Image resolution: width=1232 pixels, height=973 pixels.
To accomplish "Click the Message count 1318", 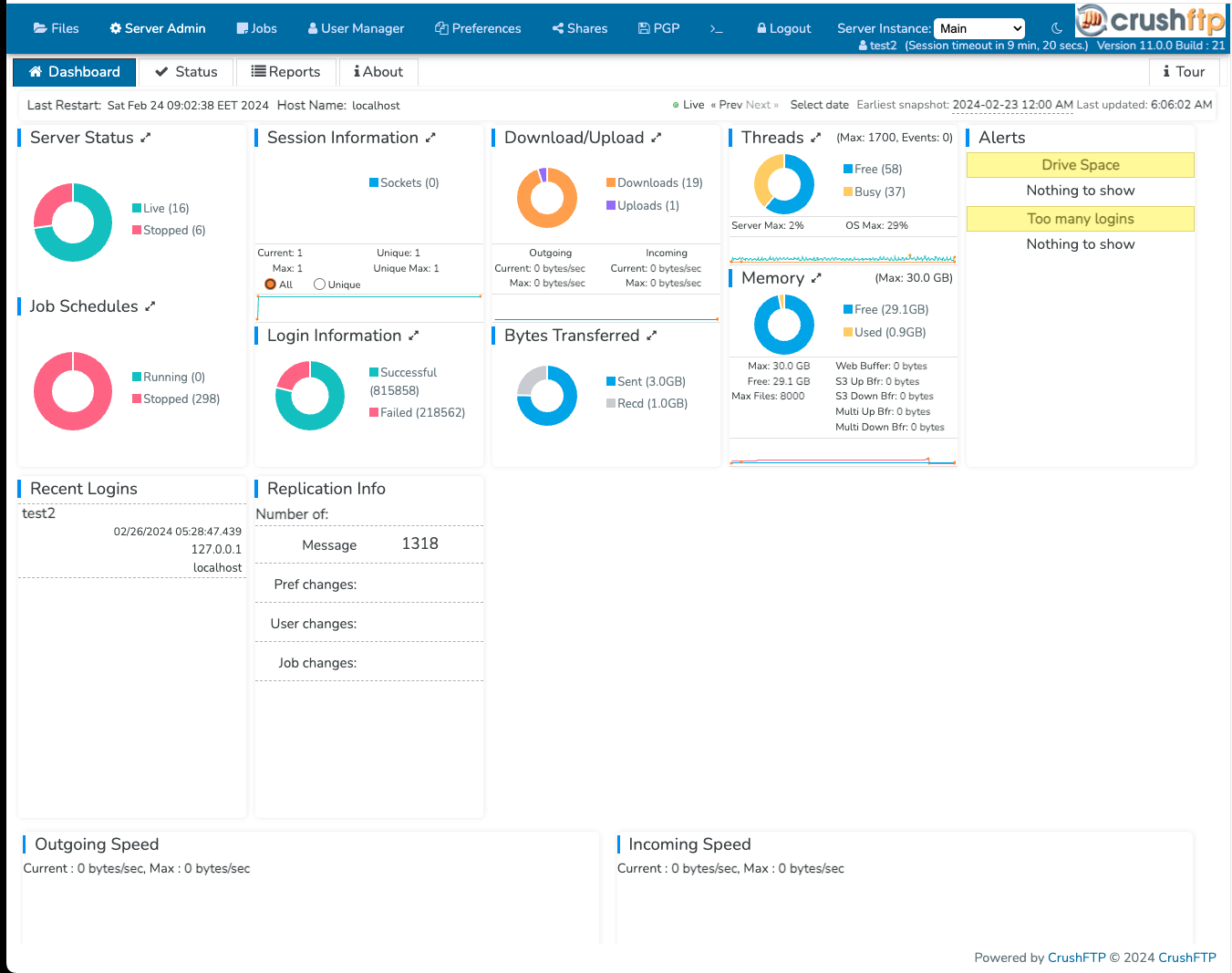I will 420,543.
